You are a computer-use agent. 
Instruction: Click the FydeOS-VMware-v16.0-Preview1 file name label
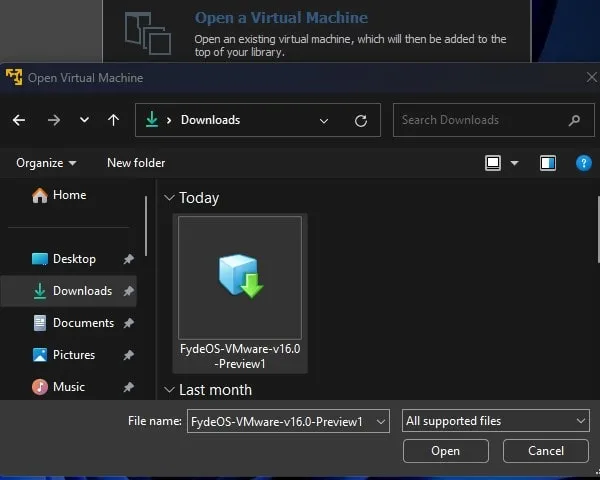click(240, 356)
